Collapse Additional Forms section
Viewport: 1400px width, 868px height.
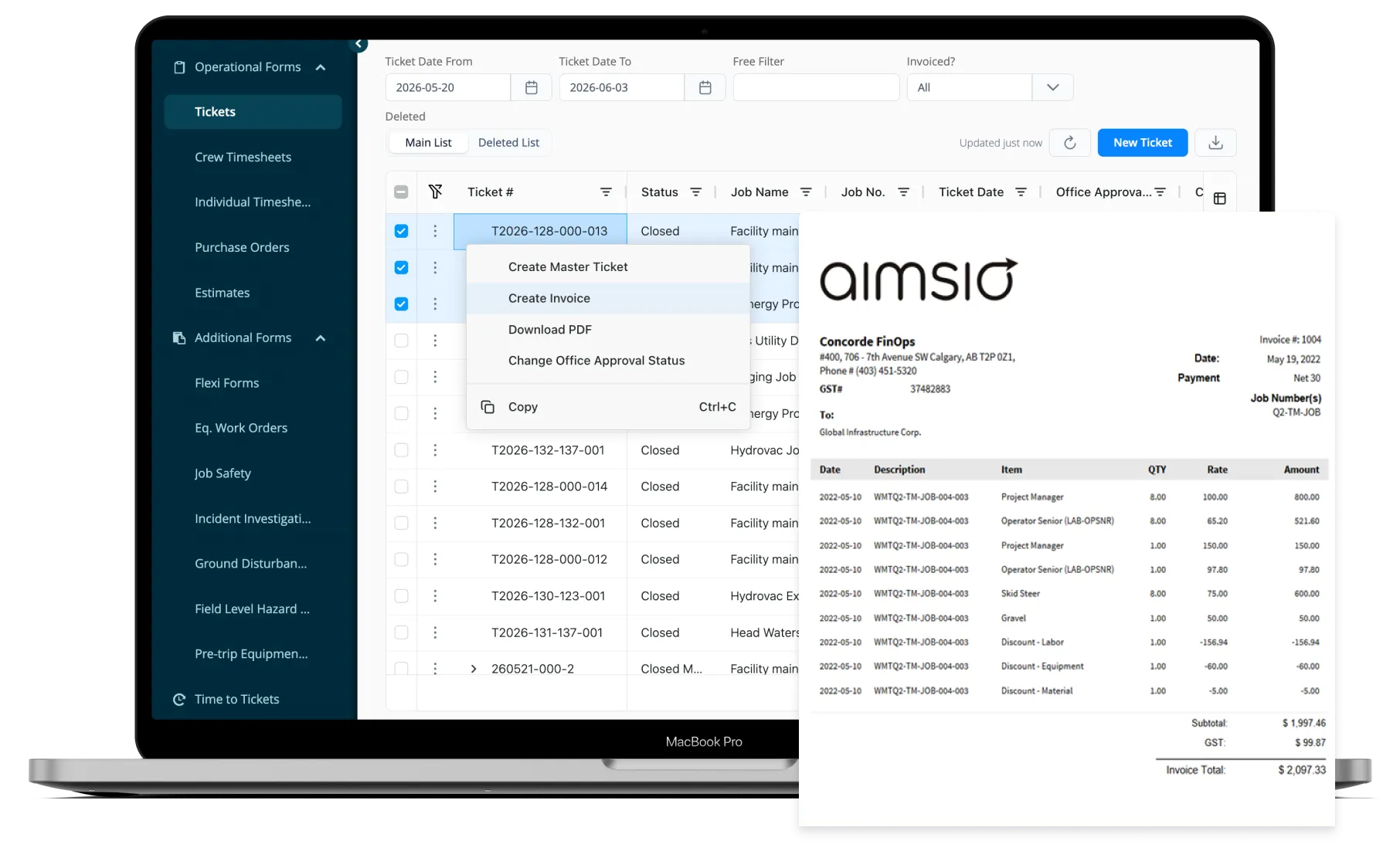[321, 337]
